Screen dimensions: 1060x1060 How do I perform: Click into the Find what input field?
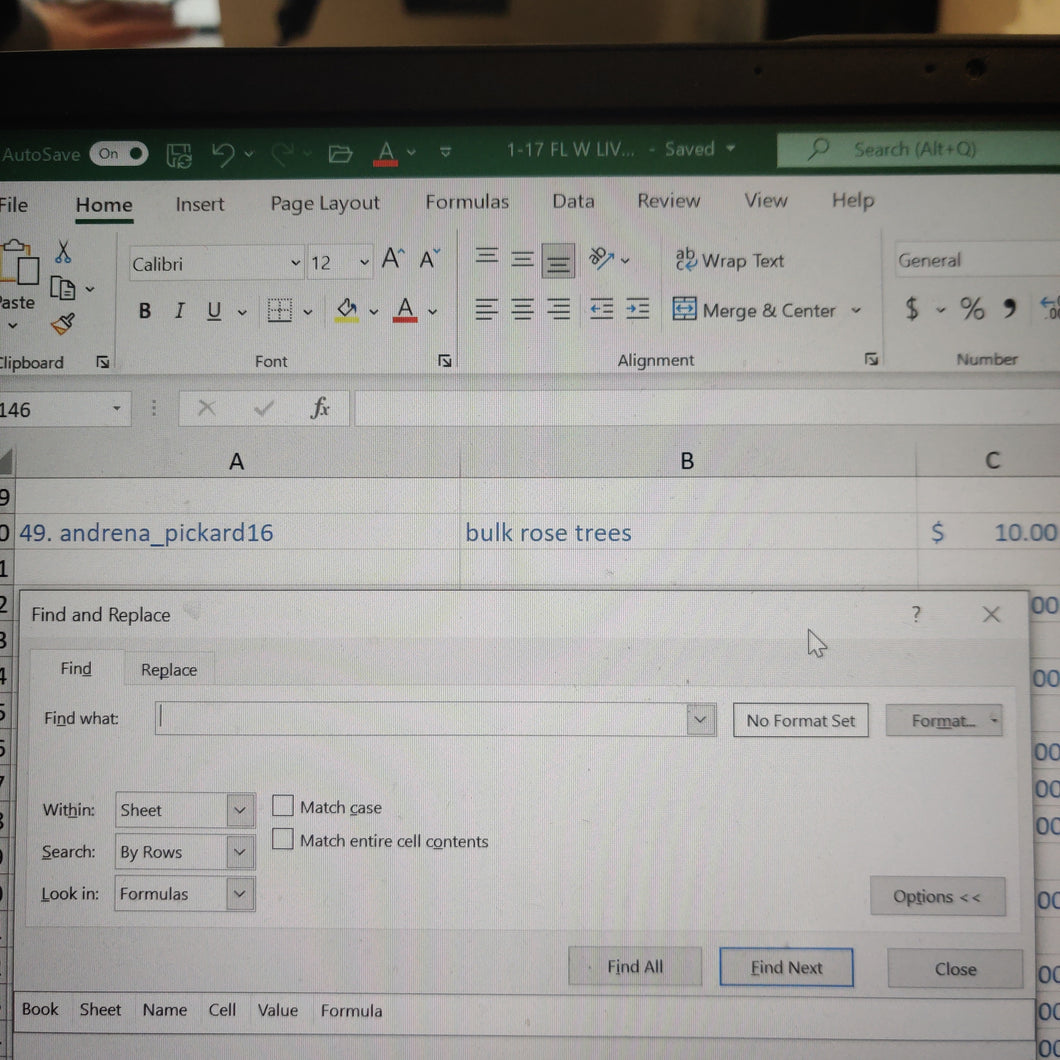[x=422, y=719]
